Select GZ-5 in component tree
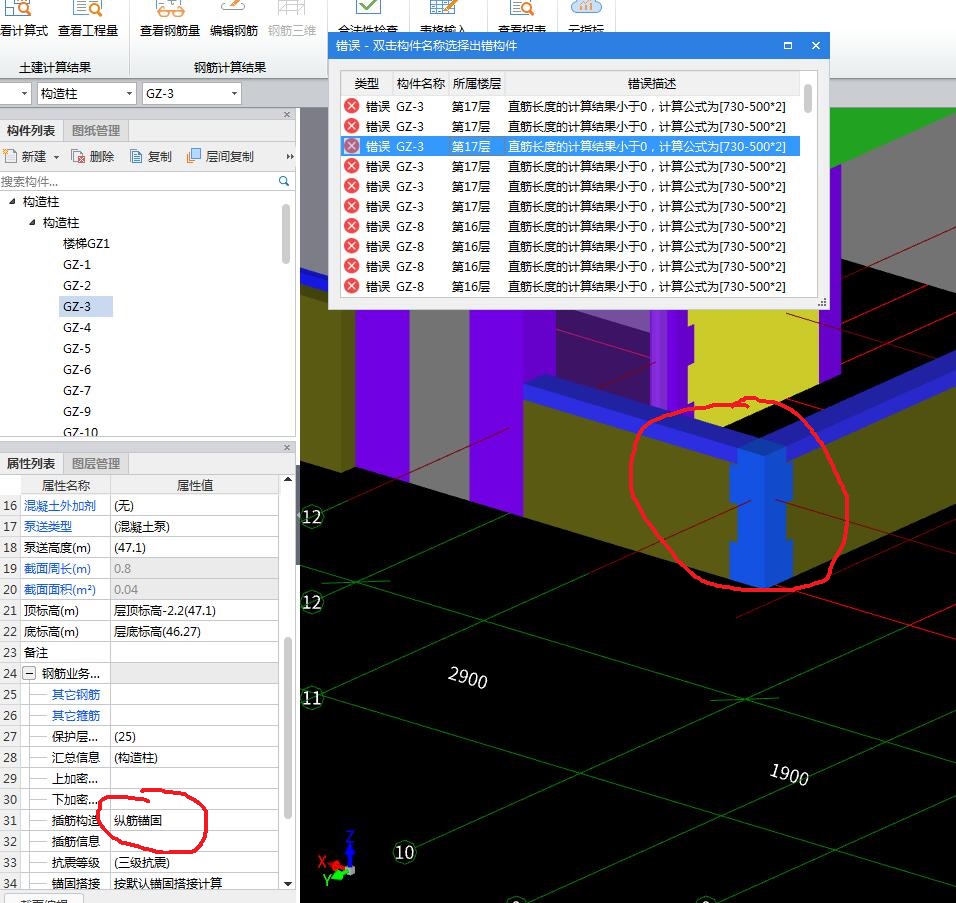The image size is (956, 903). (77, 349)
